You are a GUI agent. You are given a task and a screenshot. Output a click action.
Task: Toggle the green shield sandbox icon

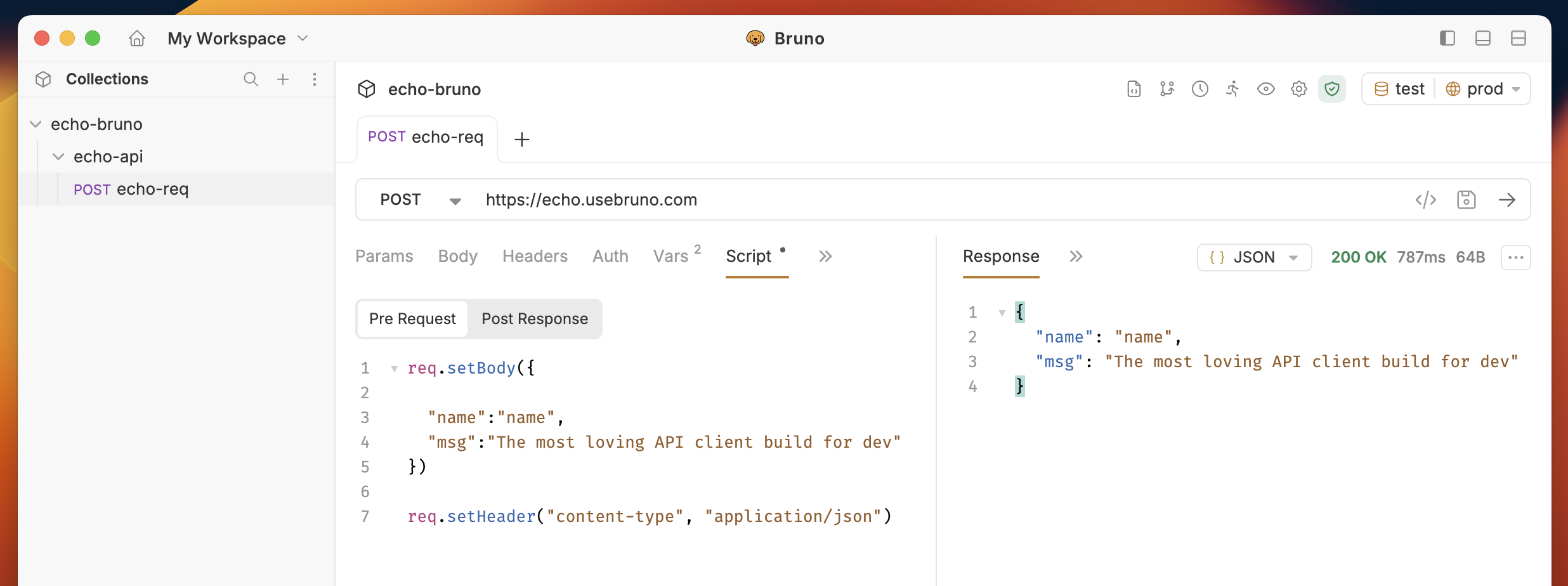pyautogui.click(x=1332, y=89)
